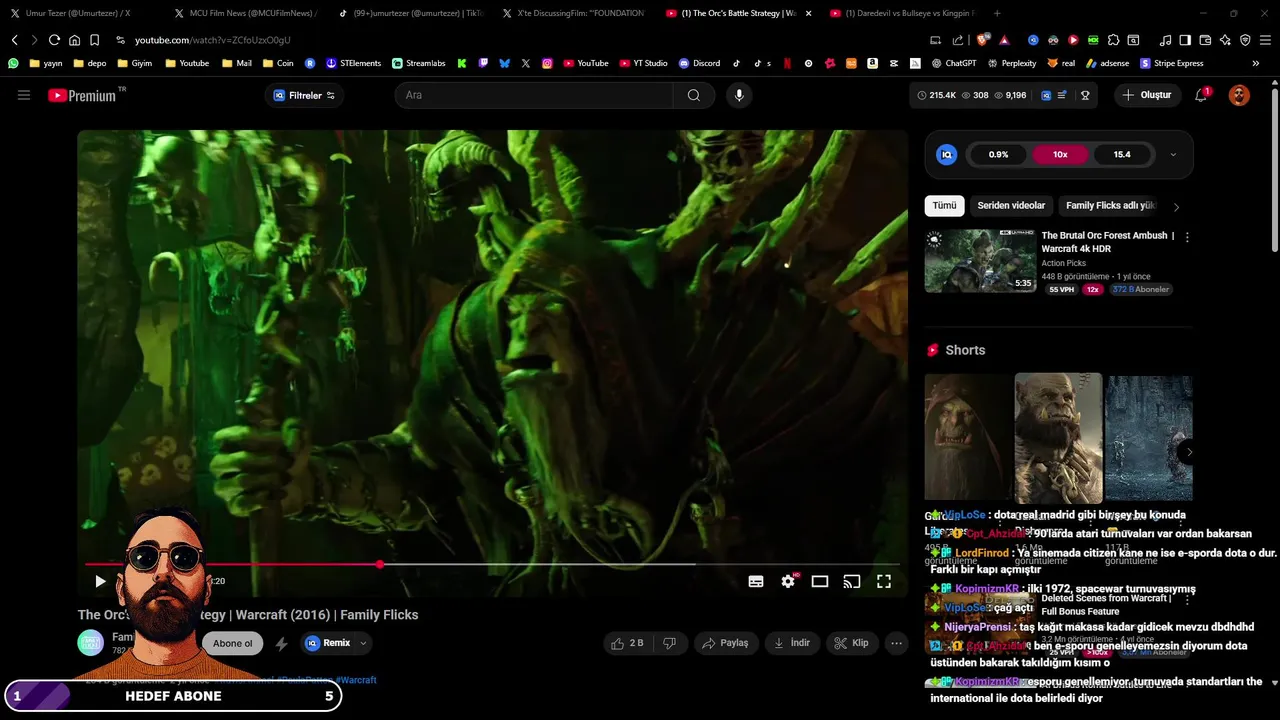Expand the Coin bookmarks folder

click(x=278, y=63)
